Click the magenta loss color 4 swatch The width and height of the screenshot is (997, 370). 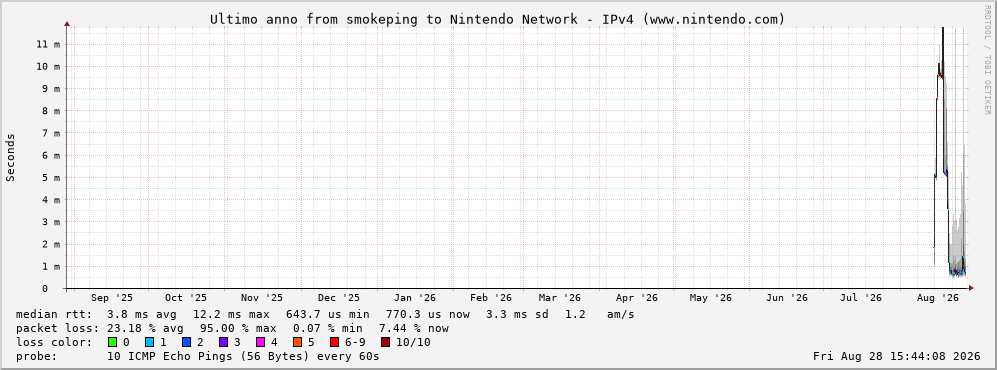pos(260,342)
